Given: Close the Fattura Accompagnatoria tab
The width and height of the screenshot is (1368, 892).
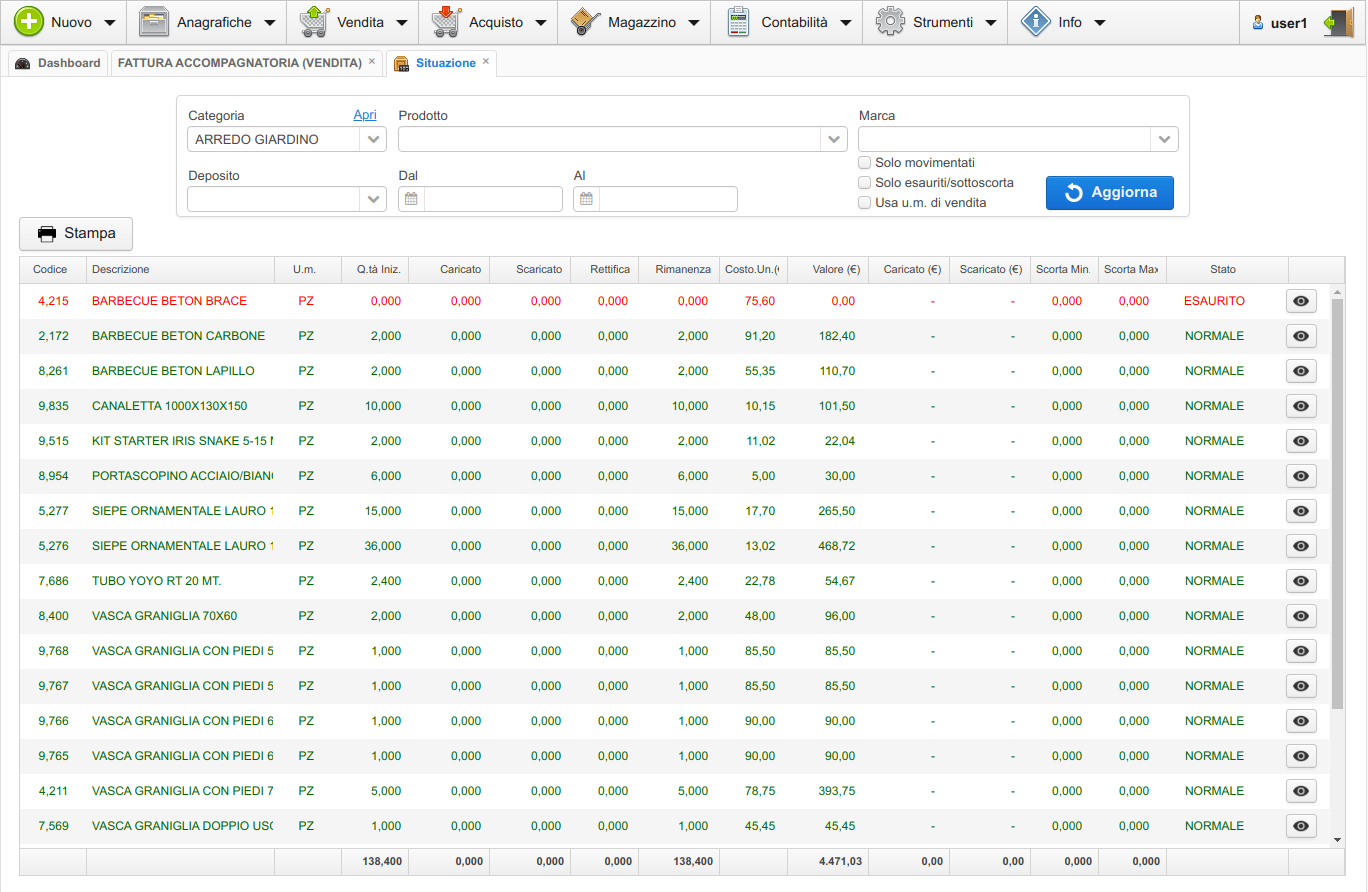Looking at the screenshot, I should (x=372, y=61).
